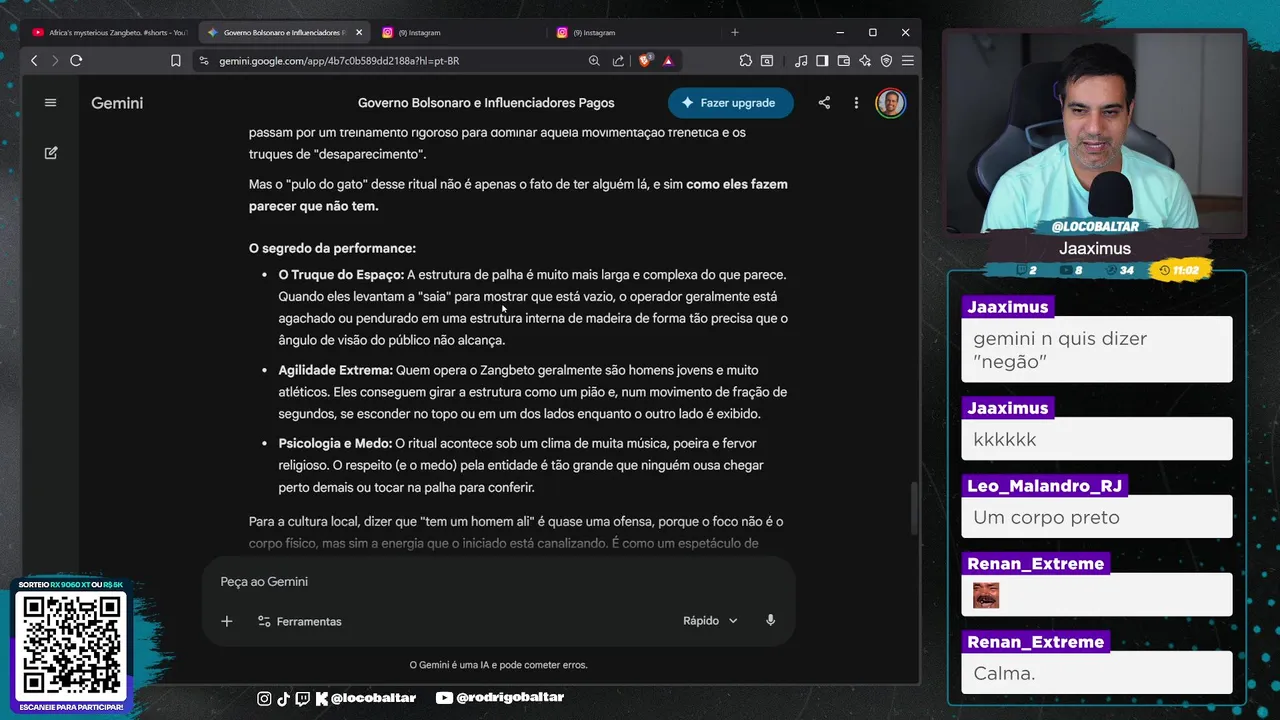Click the bold text Psicologia e Medo
Image resolution: width=1280 pixels, height=720 pixels.
pos(335,443)
